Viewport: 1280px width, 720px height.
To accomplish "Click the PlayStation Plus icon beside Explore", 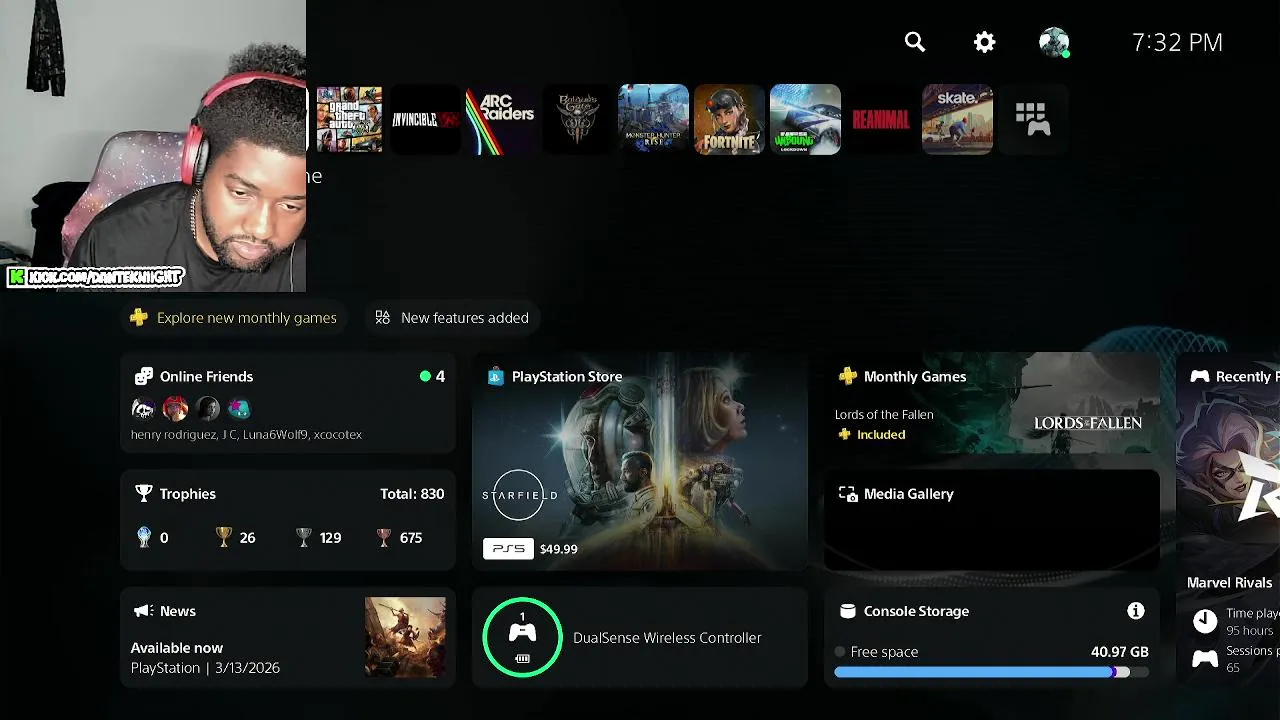I will [139, 318].
